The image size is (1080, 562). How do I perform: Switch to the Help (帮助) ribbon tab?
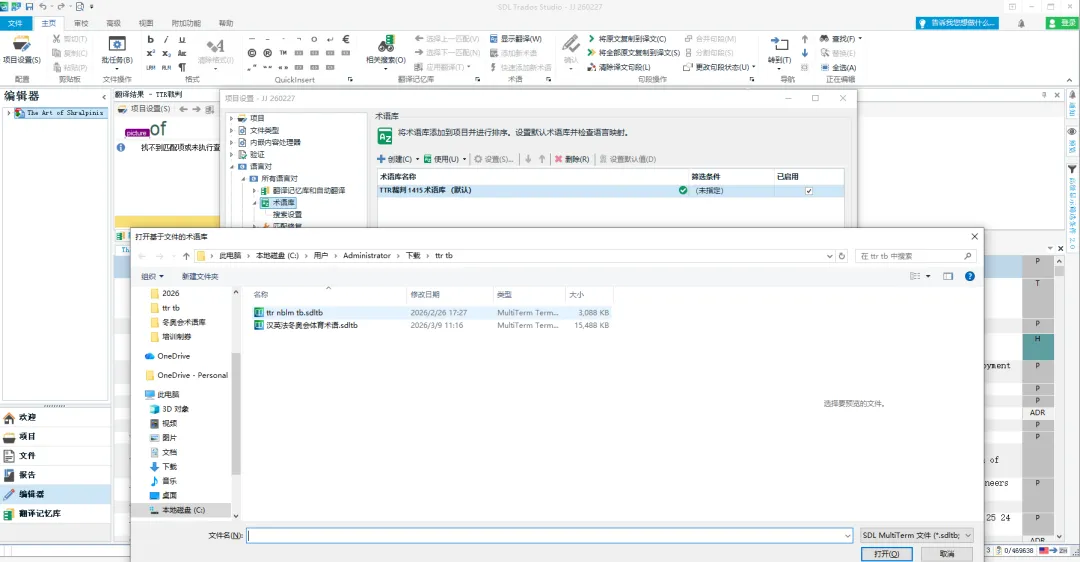click(x=226, y=23)
